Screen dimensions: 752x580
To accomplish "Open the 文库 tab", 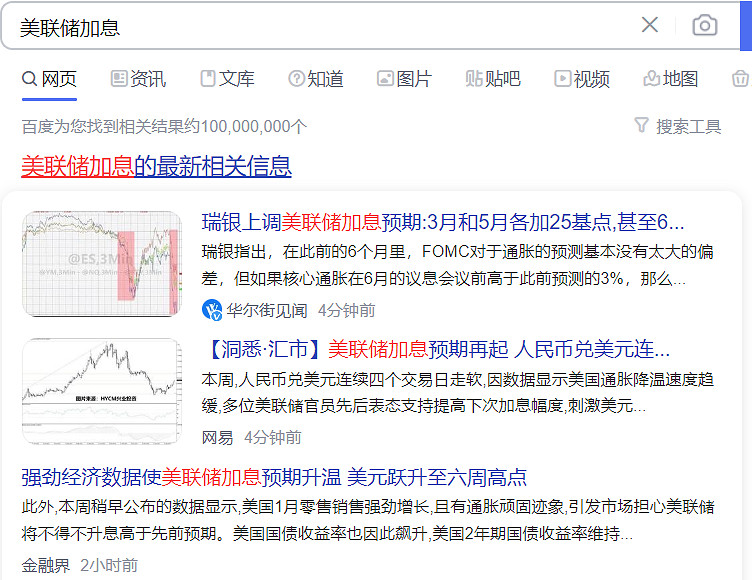I will [x=227, y=79].
